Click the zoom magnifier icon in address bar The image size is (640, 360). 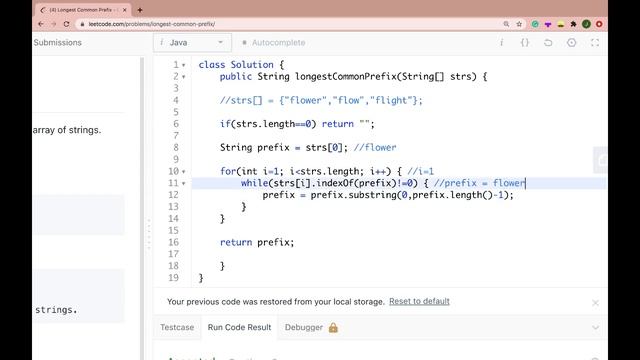(x=506, y=24)
